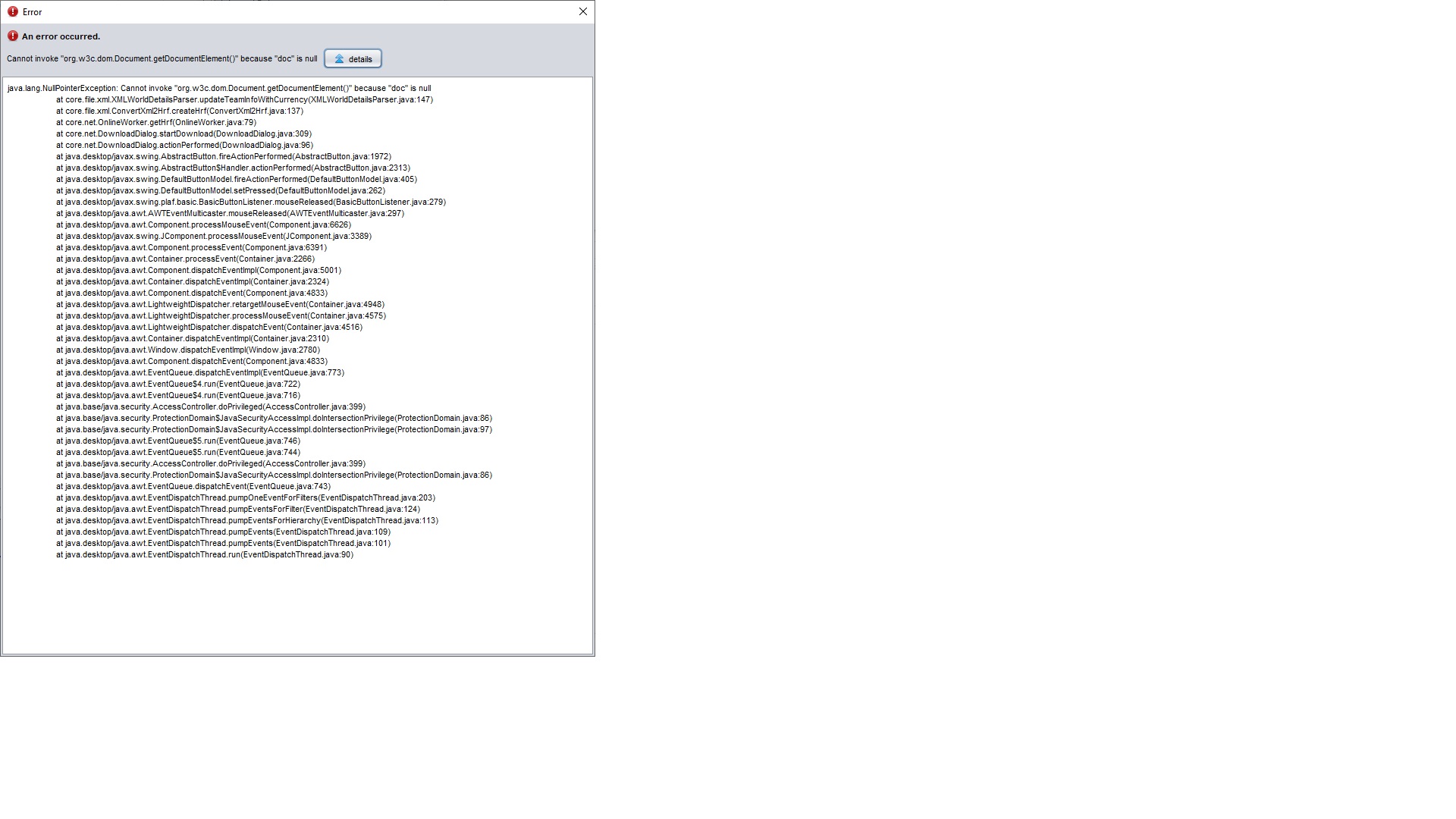Viewport: 1456px width, 819px height.
Task: Click the ConvertXml2Hrf.createHrf stack line
Action: coord(179,111)
